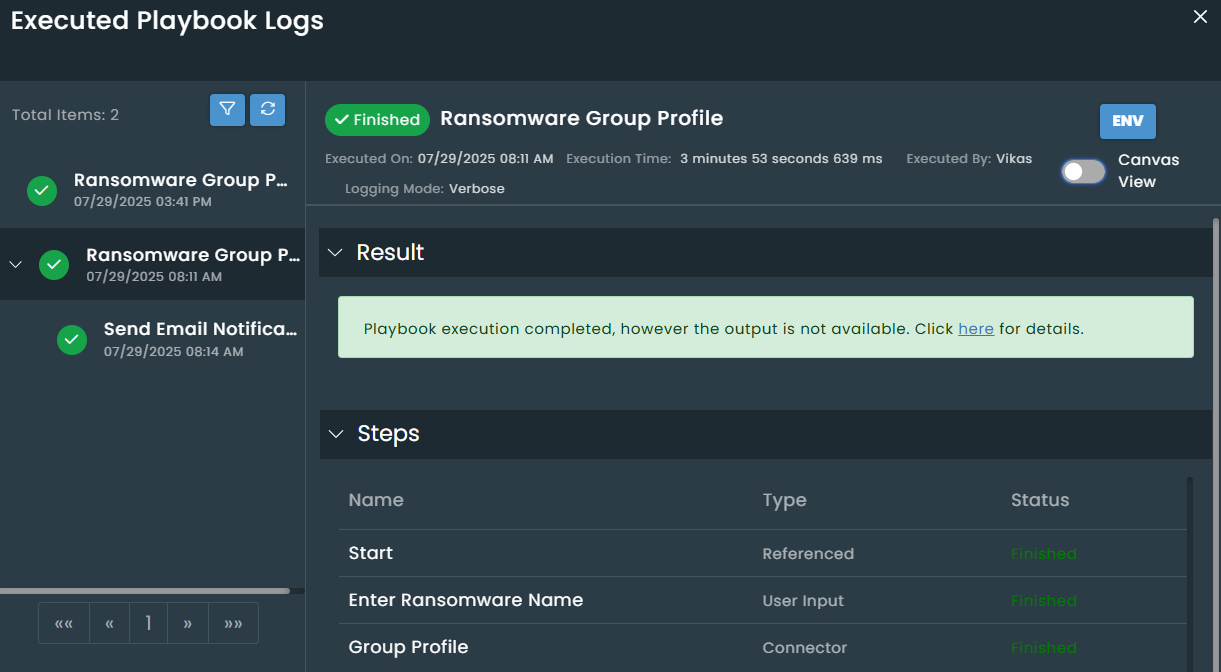Click green check icon of 08:11 AM log
This screenshot has height=672, width=1221.
(54, 265)
